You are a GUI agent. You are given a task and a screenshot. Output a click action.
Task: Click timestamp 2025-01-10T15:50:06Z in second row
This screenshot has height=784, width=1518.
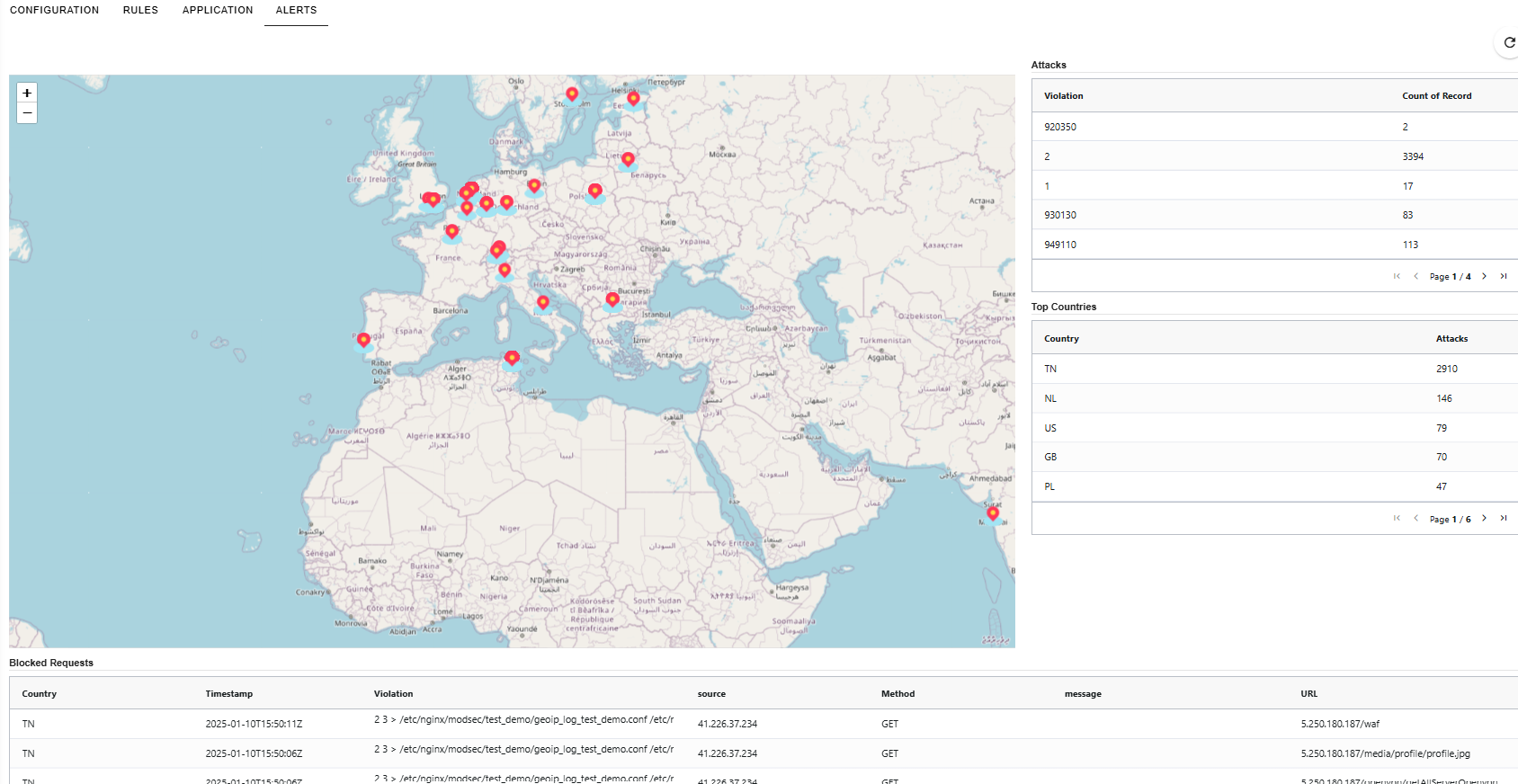tap(254, 753)
